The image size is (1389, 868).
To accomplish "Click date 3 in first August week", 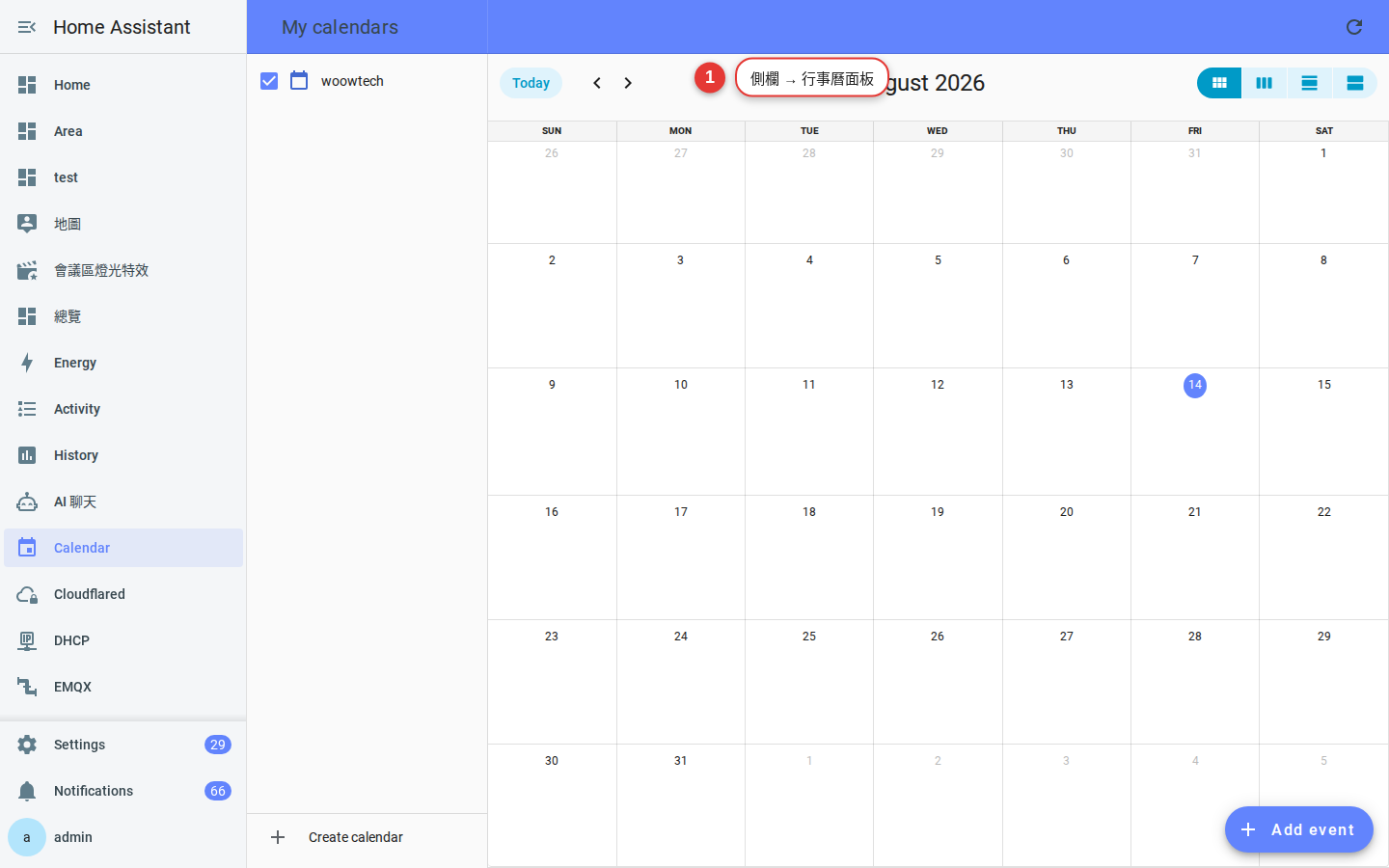I will pos(680,260).
